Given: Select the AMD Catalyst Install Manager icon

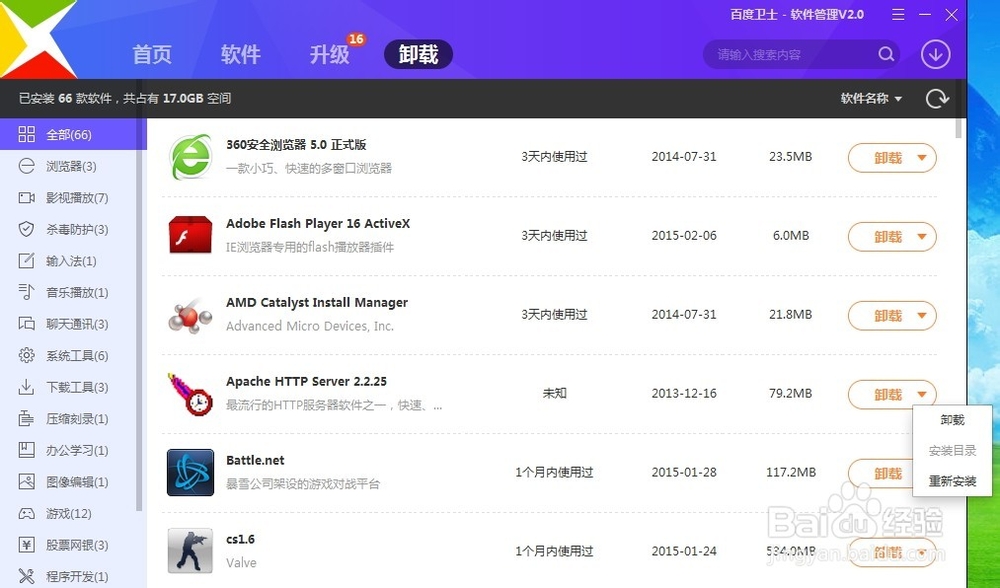Looking at the screenshot, I should pyautogui.click(x=190, y=315).
